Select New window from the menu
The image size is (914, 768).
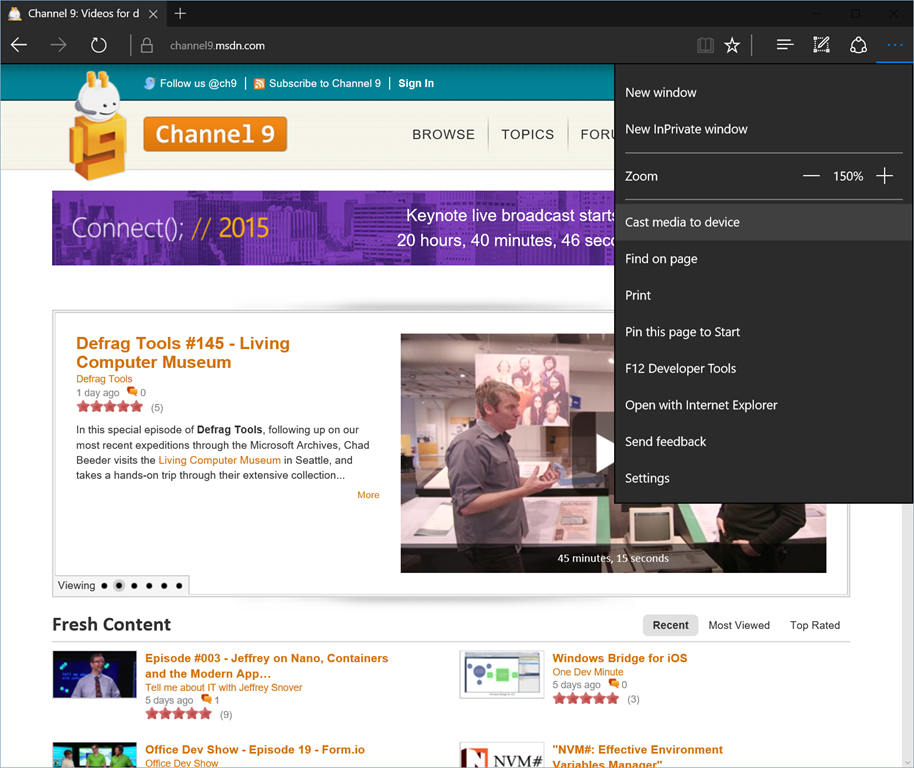(764, 93)
